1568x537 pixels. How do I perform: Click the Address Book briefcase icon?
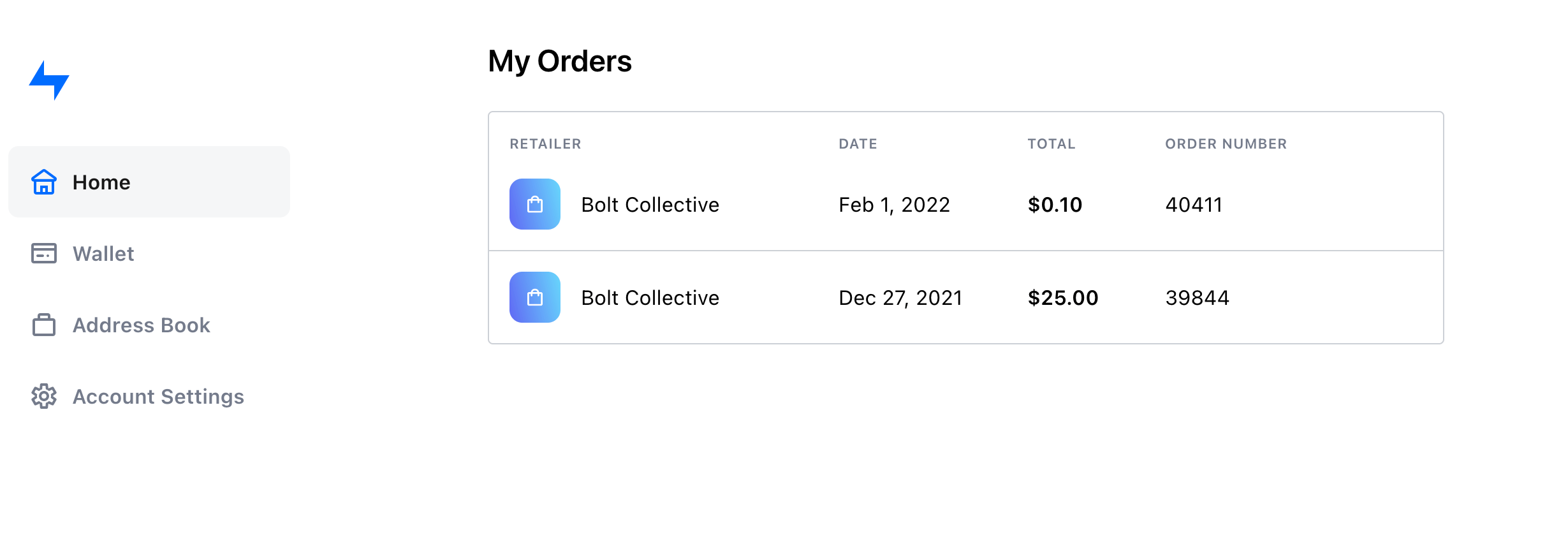click(44, 325)
